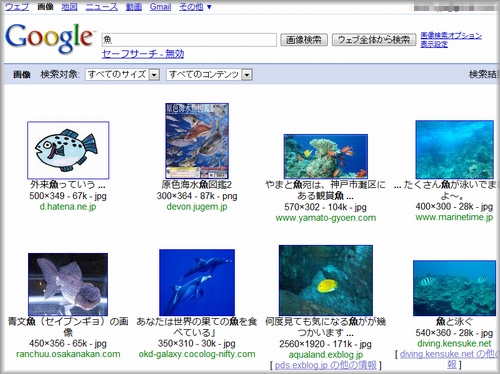Open the すべてのサイズ dropdown
This screenshot has width=500, height=374.
coord(123,74)
